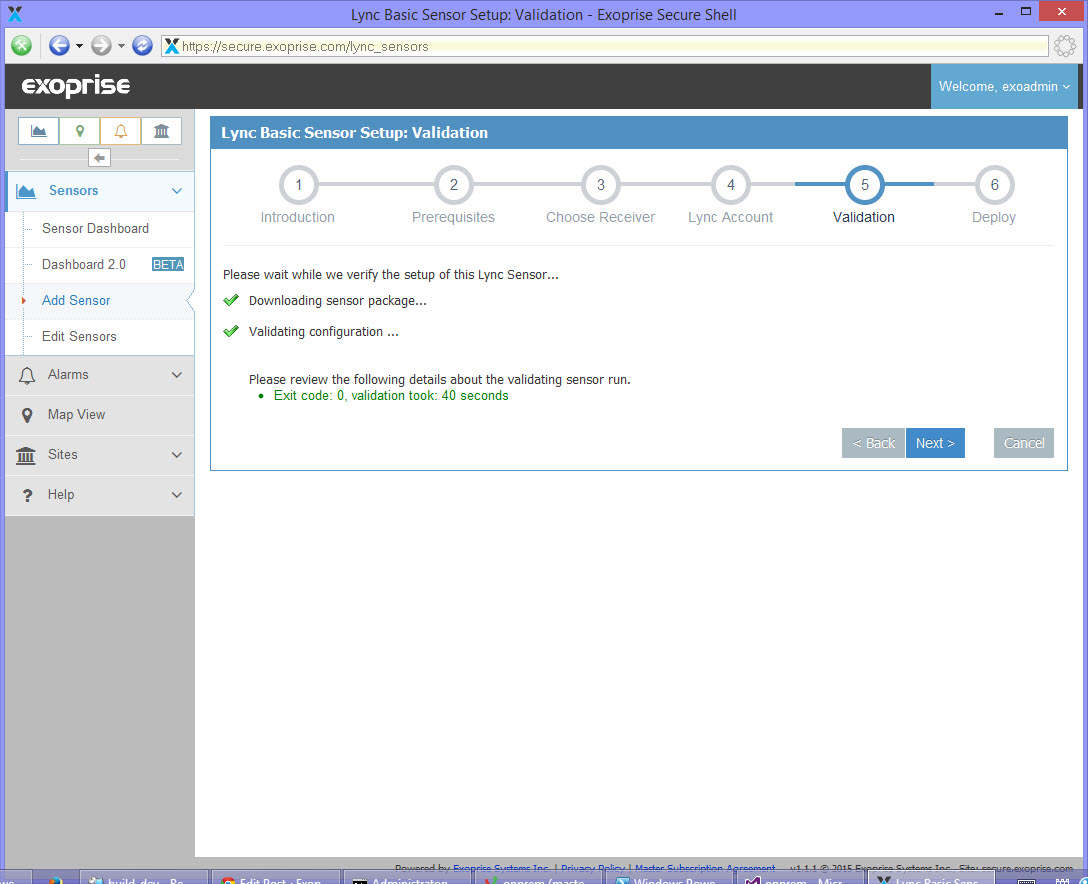Cancel the sensor setup

point(1023,443)
